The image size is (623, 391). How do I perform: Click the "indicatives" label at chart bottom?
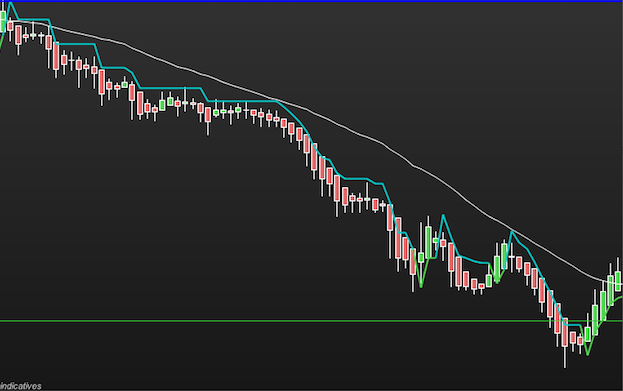coord(21,386)
